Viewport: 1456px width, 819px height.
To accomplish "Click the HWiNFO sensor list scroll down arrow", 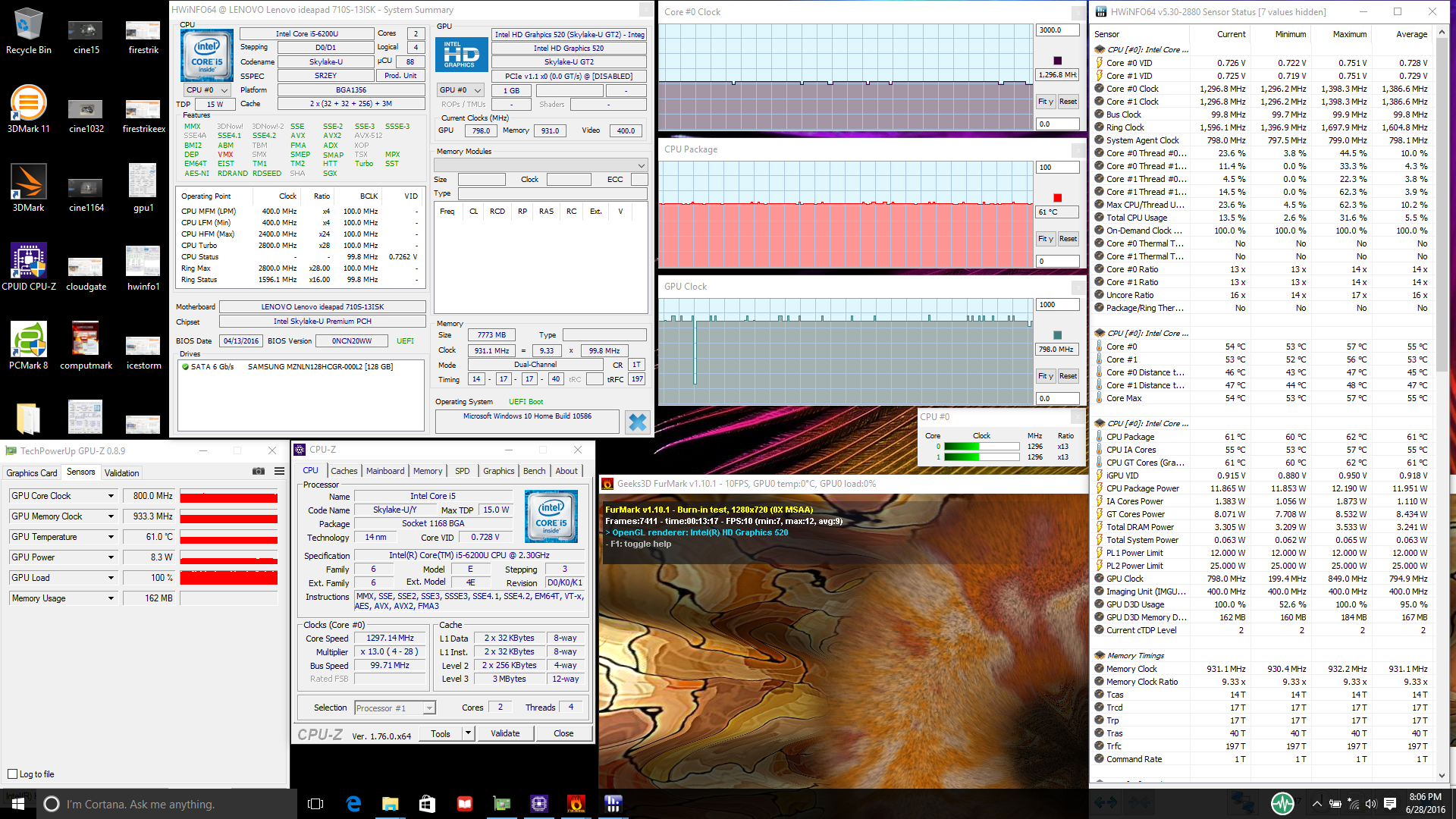I will pyautogui.click(x=1442, y=775).
